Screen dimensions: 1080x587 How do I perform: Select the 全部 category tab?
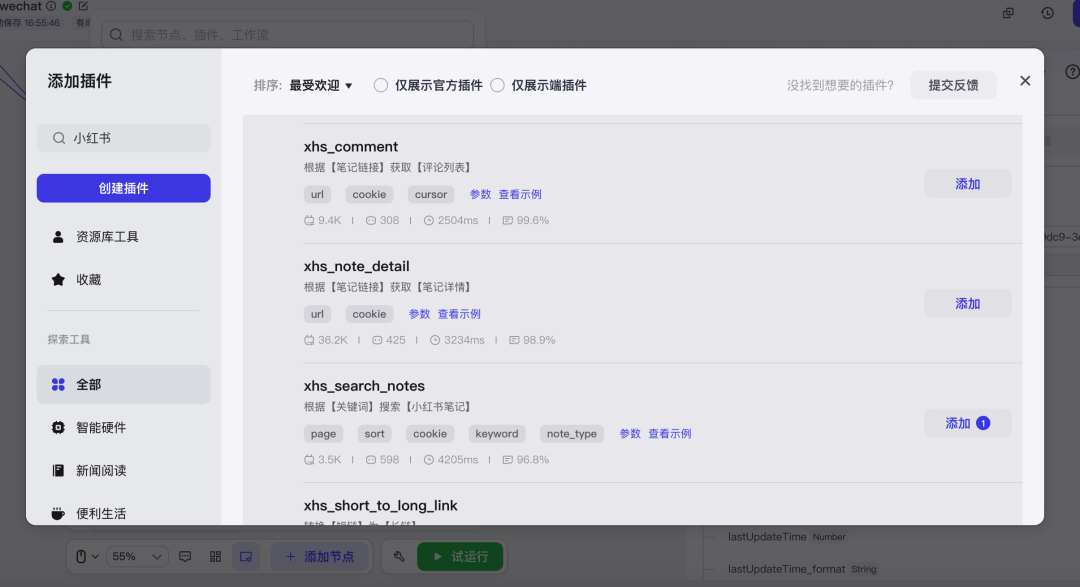[x=88, y=384]
